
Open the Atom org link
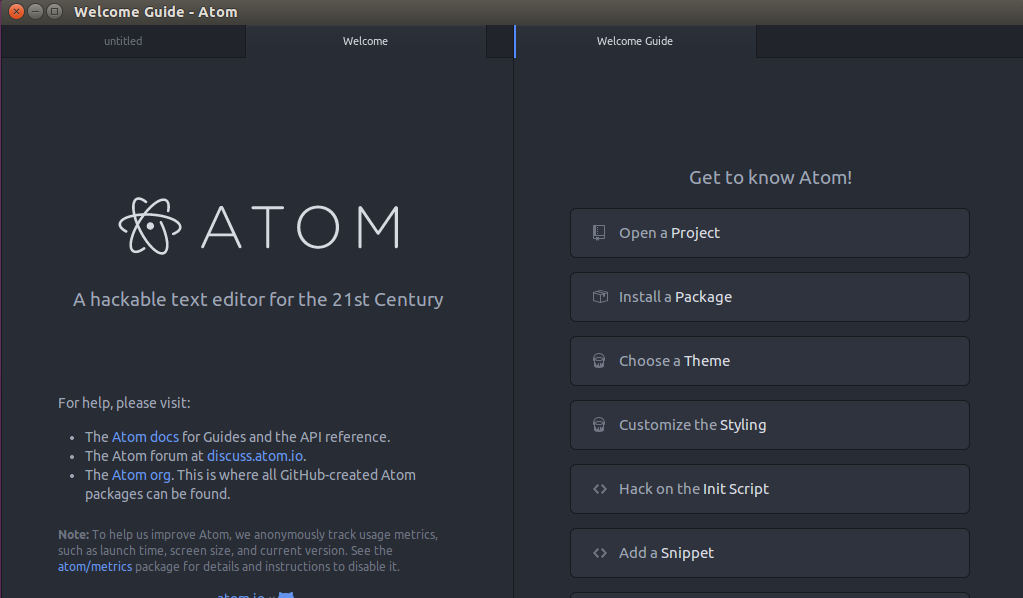(141, 475)
